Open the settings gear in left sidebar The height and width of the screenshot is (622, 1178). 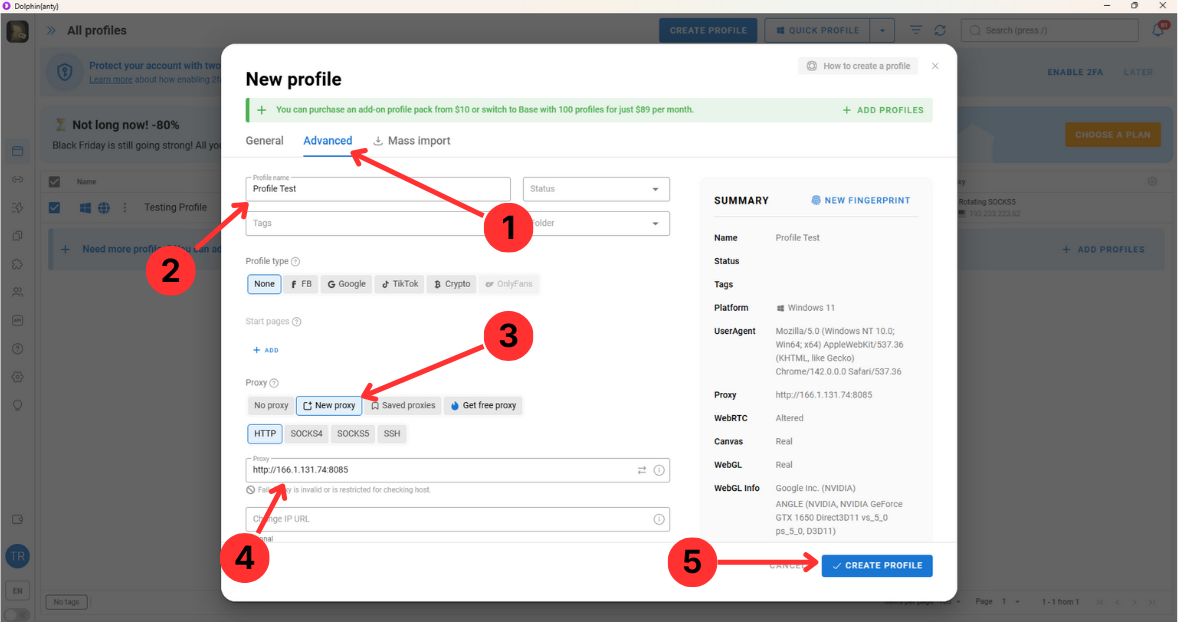coord(17,377)
